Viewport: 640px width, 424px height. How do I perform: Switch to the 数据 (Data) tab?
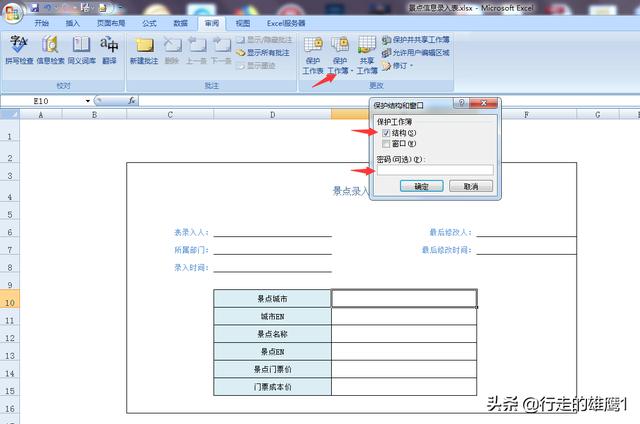click(x=180, y=23)
